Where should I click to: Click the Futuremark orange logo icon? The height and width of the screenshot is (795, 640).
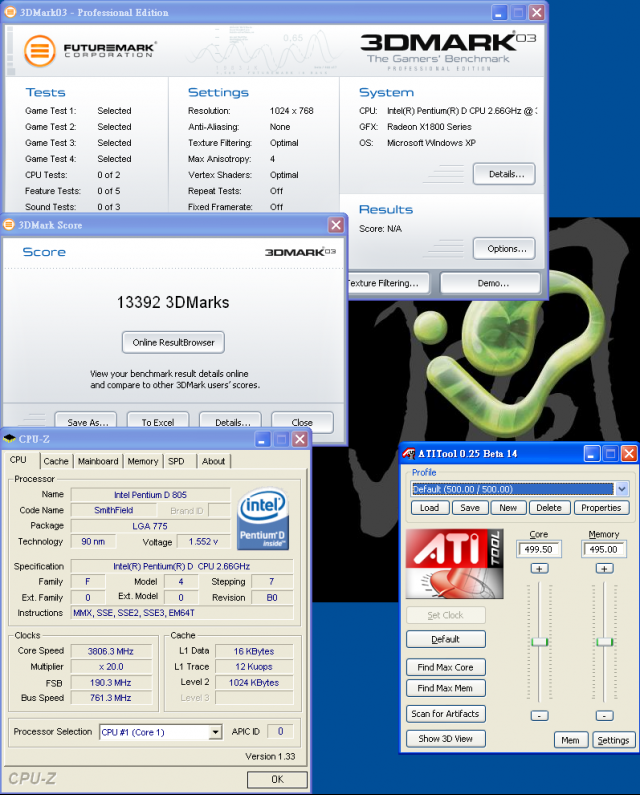point(40,51)
